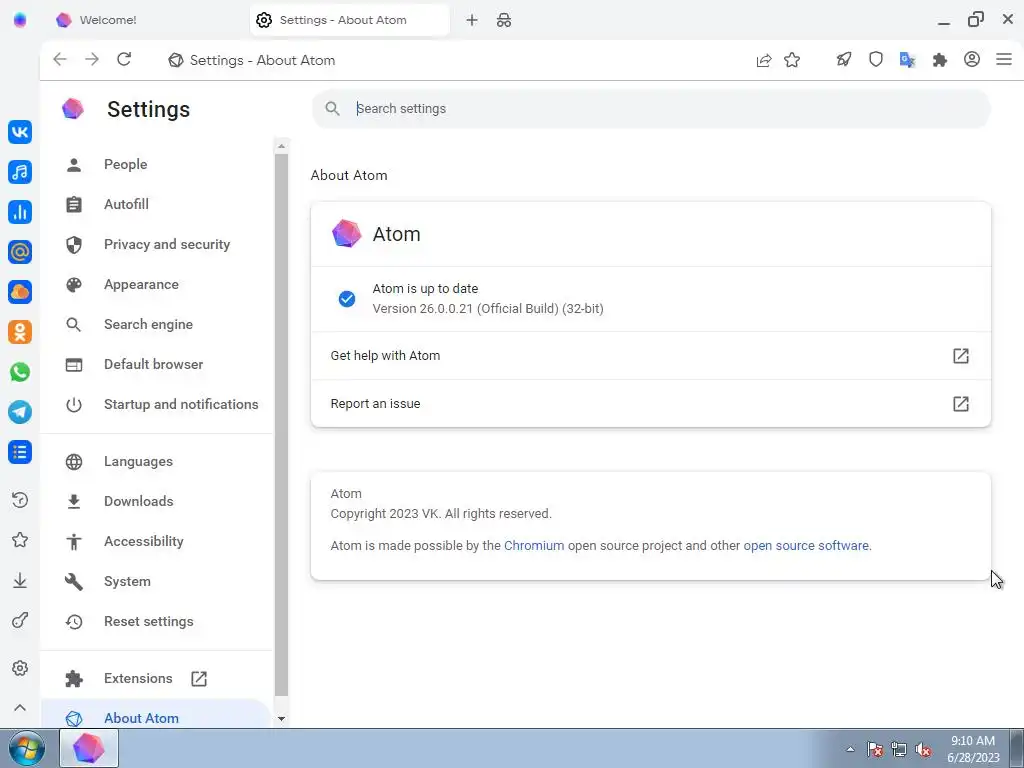Viewport: 1024px width, 768px height.
Task: Click Atom browser taskbar button
Action: (89, 748)
